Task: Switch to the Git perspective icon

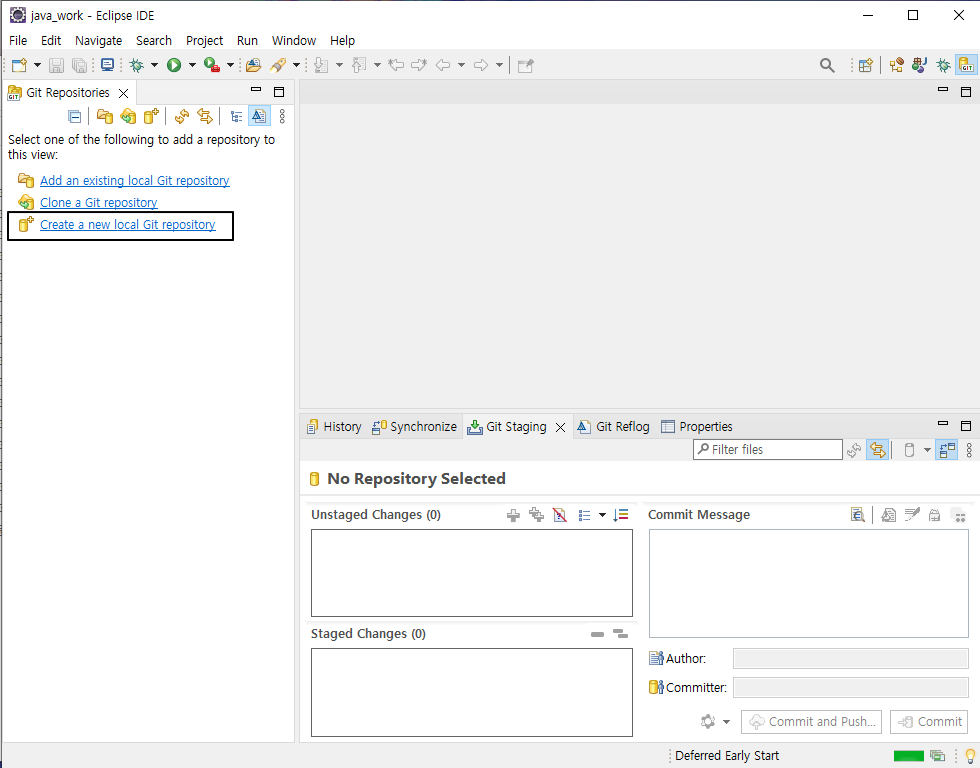Action: point(967,65)
